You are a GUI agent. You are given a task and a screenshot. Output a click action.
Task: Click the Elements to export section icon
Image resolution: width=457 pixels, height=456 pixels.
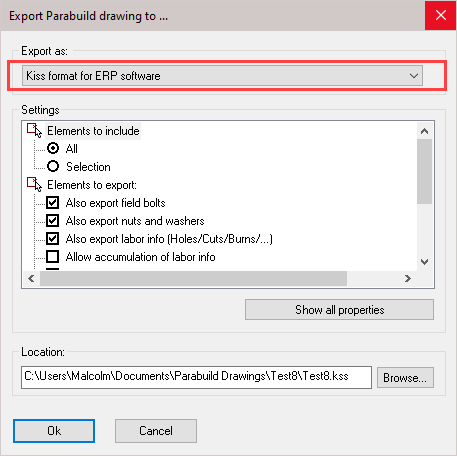34,184
